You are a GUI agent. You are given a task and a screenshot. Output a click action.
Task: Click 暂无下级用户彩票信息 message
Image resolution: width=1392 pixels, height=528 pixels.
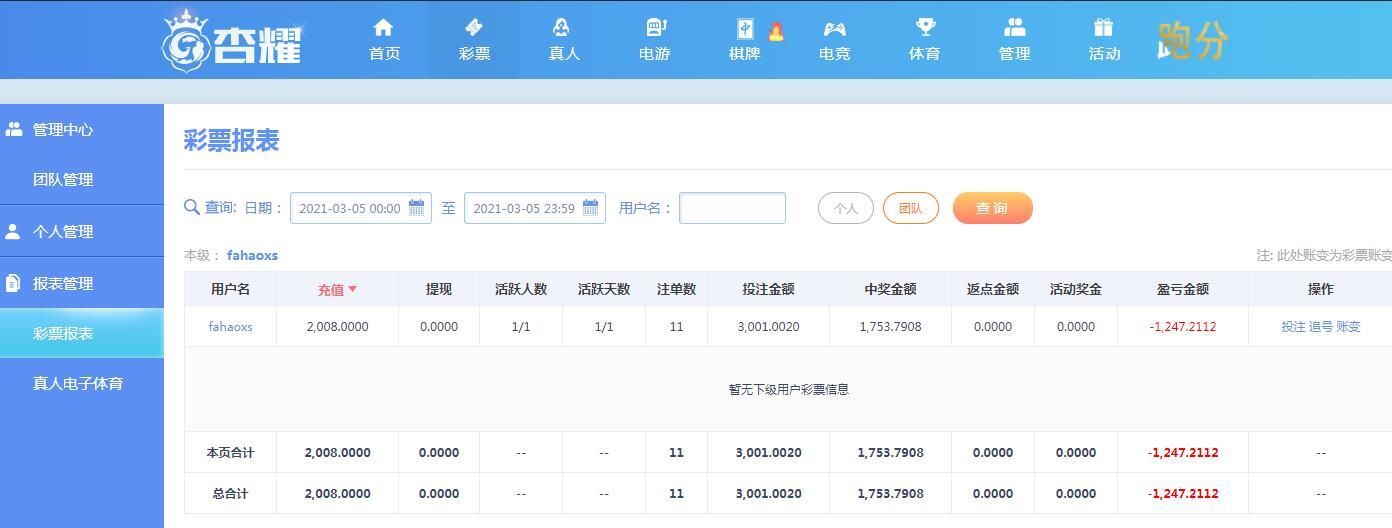[x=788, y=389]
